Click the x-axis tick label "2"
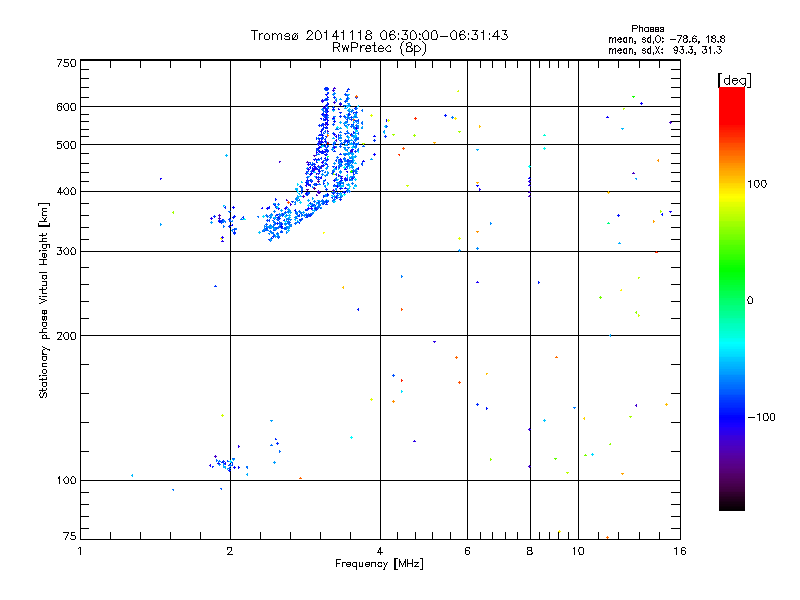This screenshot has height=600, width=800. click(x=230, y=551)
